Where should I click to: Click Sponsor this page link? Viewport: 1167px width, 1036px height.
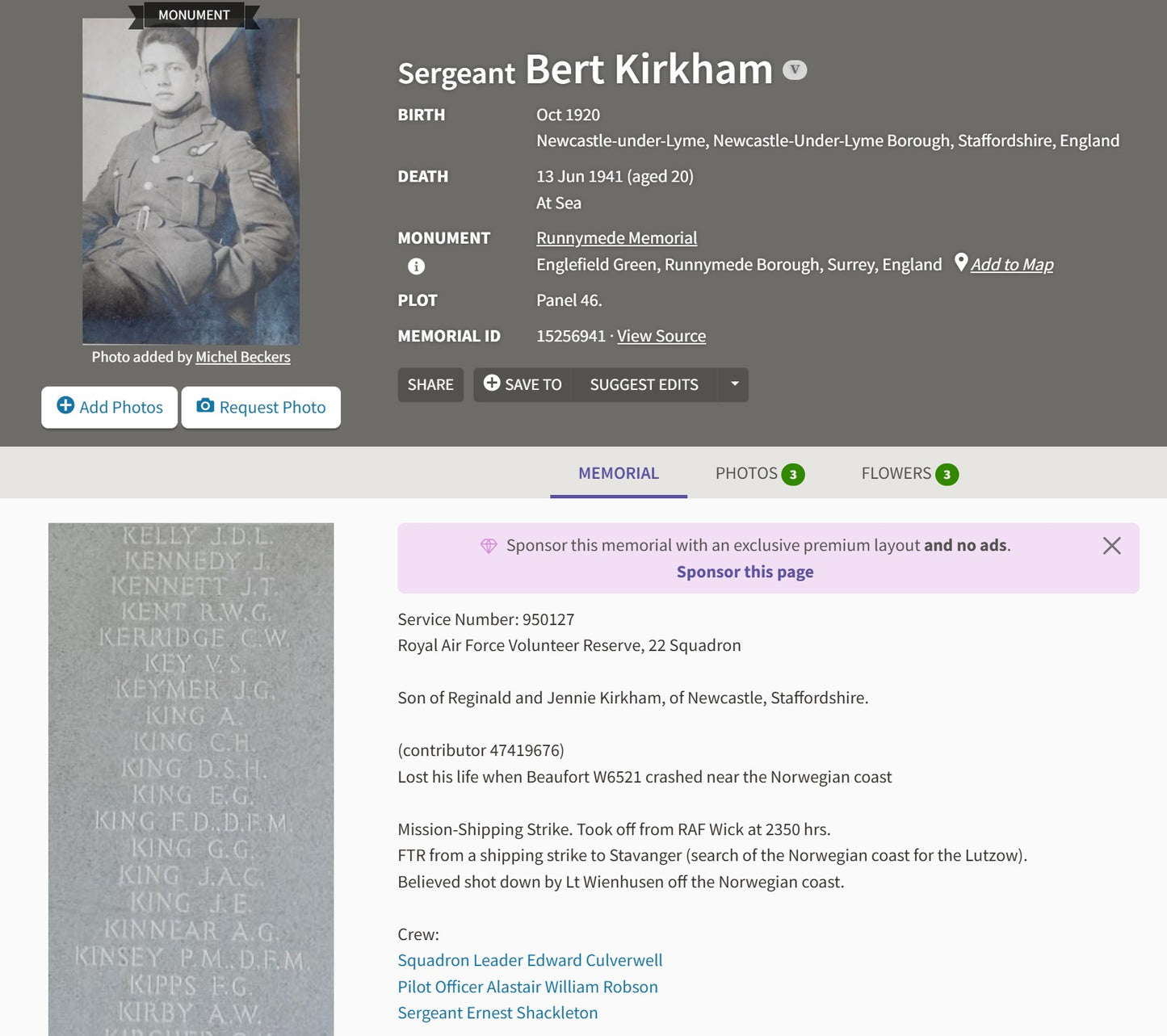[745, 572]
